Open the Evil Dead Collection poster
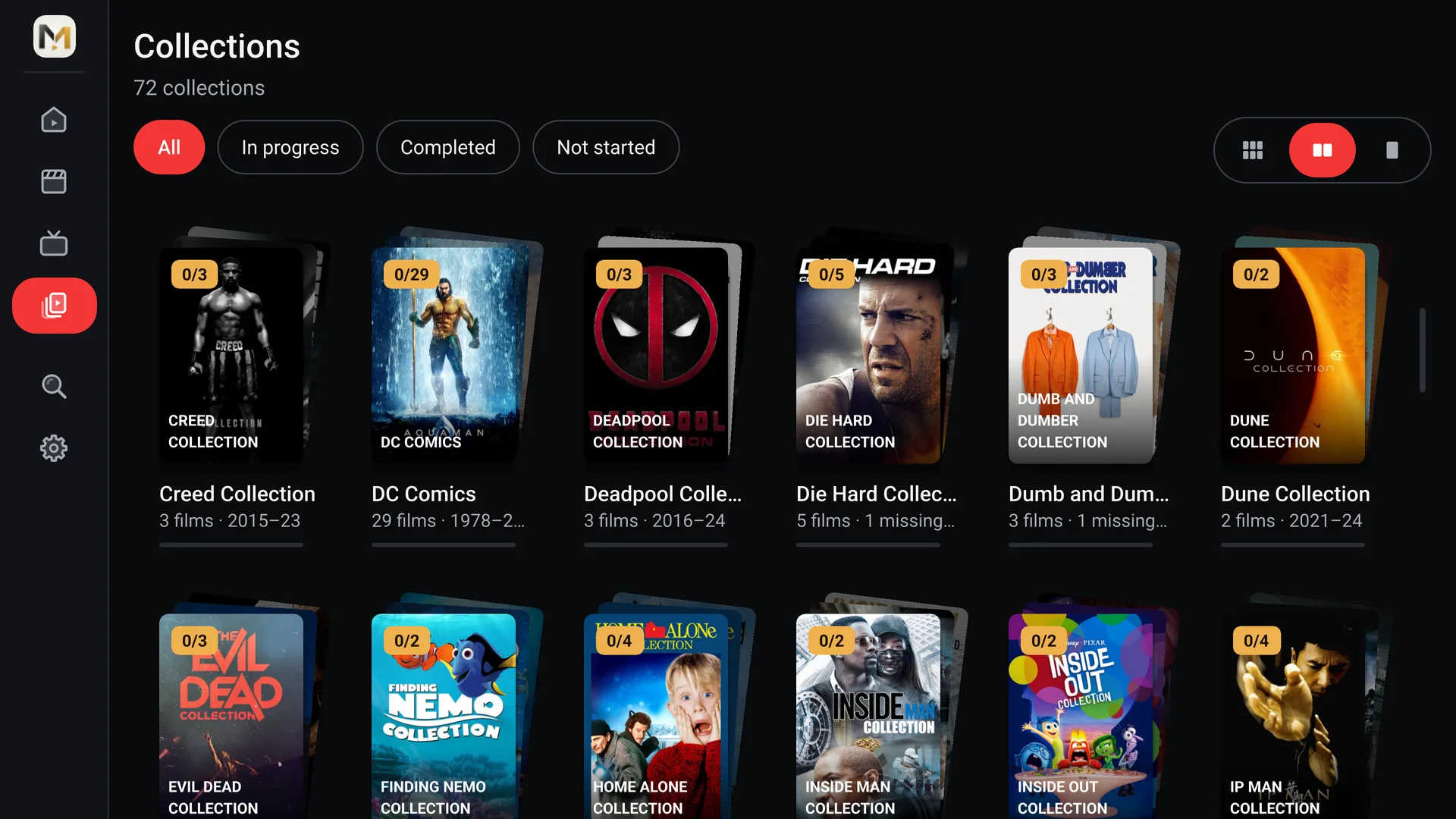This screenshot has height=819, width=1456. click(x=231, y=717)
